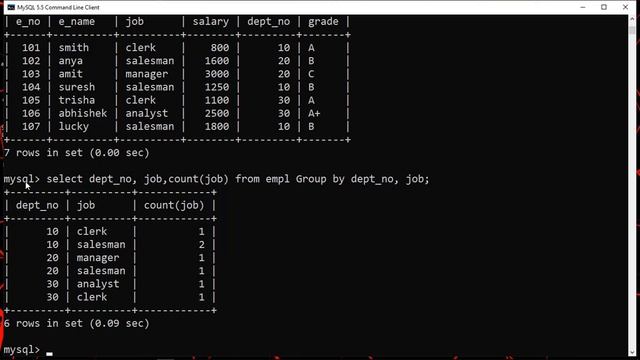Click the employee name 'trisha'
Screen dimensions: 640x360
pos(76,100)
